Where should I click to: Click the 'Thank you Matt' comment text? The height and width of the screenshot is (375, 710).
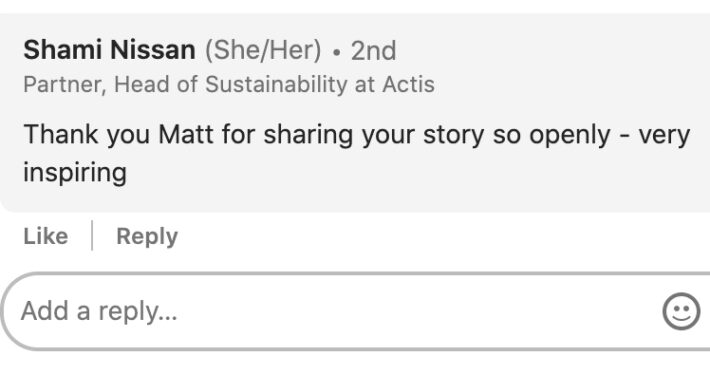[357, 153]
